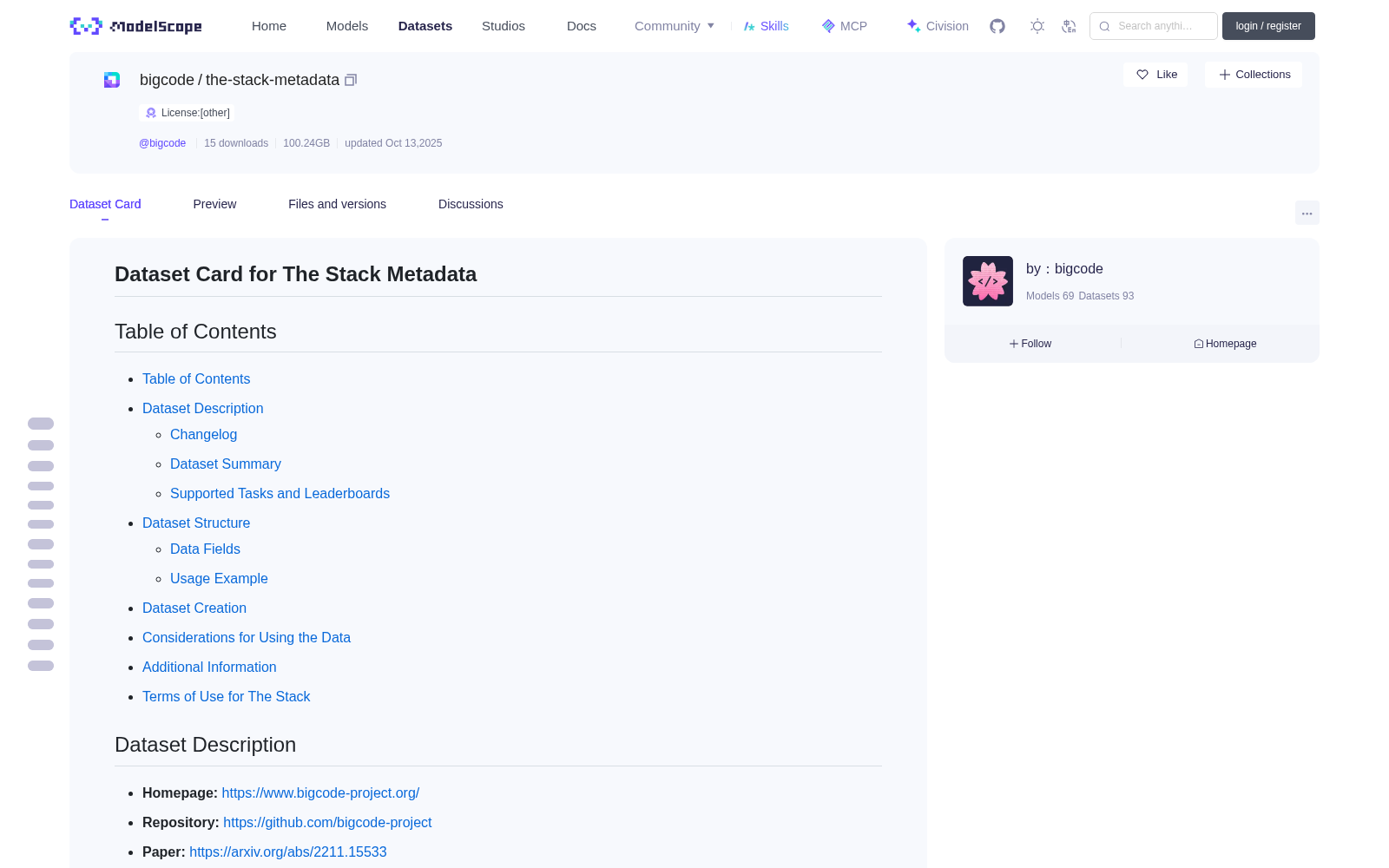This screenshot has width=1389, height=868.
Task: Click the "15 downloads" text
Action: tap(236, 143)
